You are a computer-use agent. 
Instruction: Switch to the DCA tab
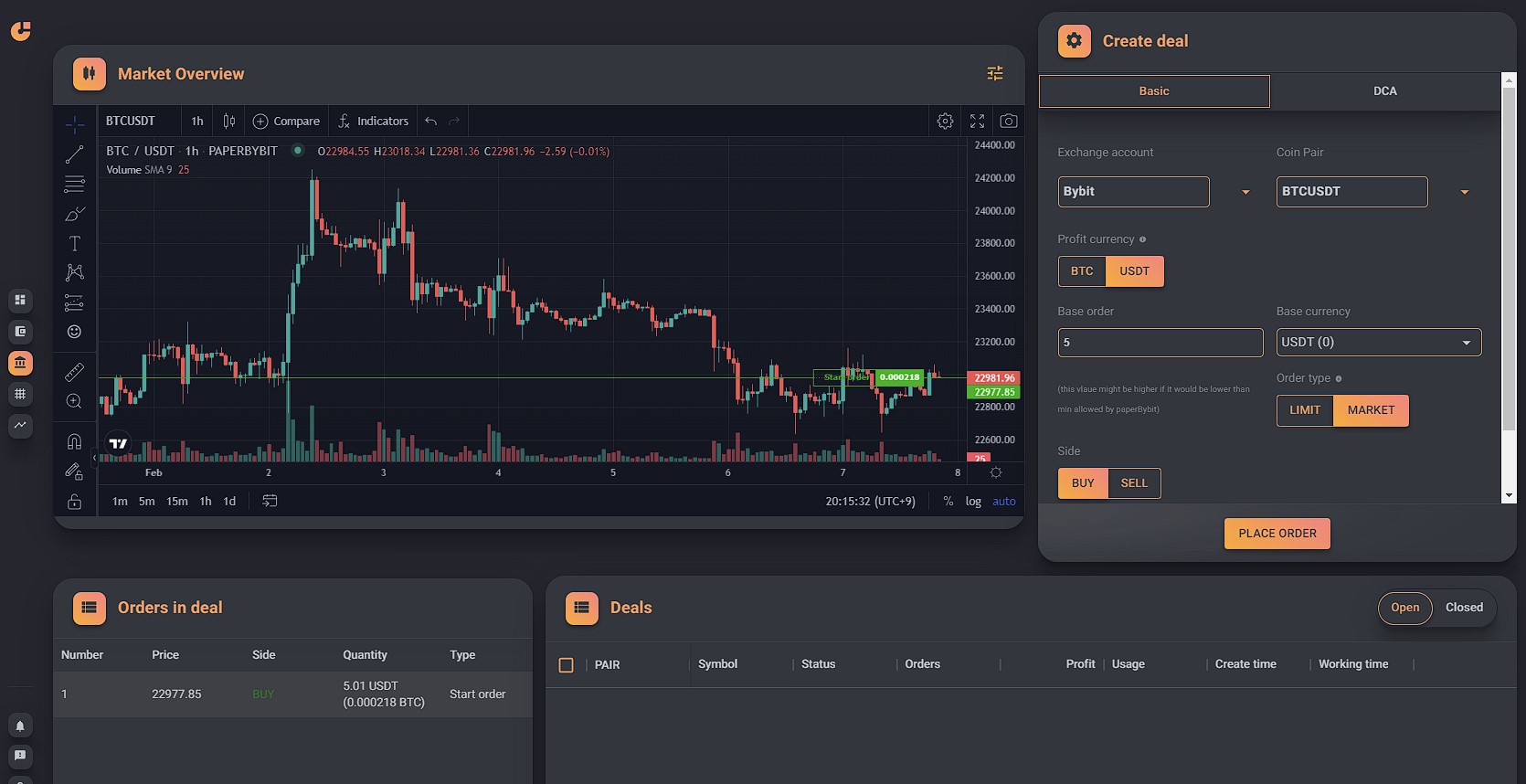1385,90
